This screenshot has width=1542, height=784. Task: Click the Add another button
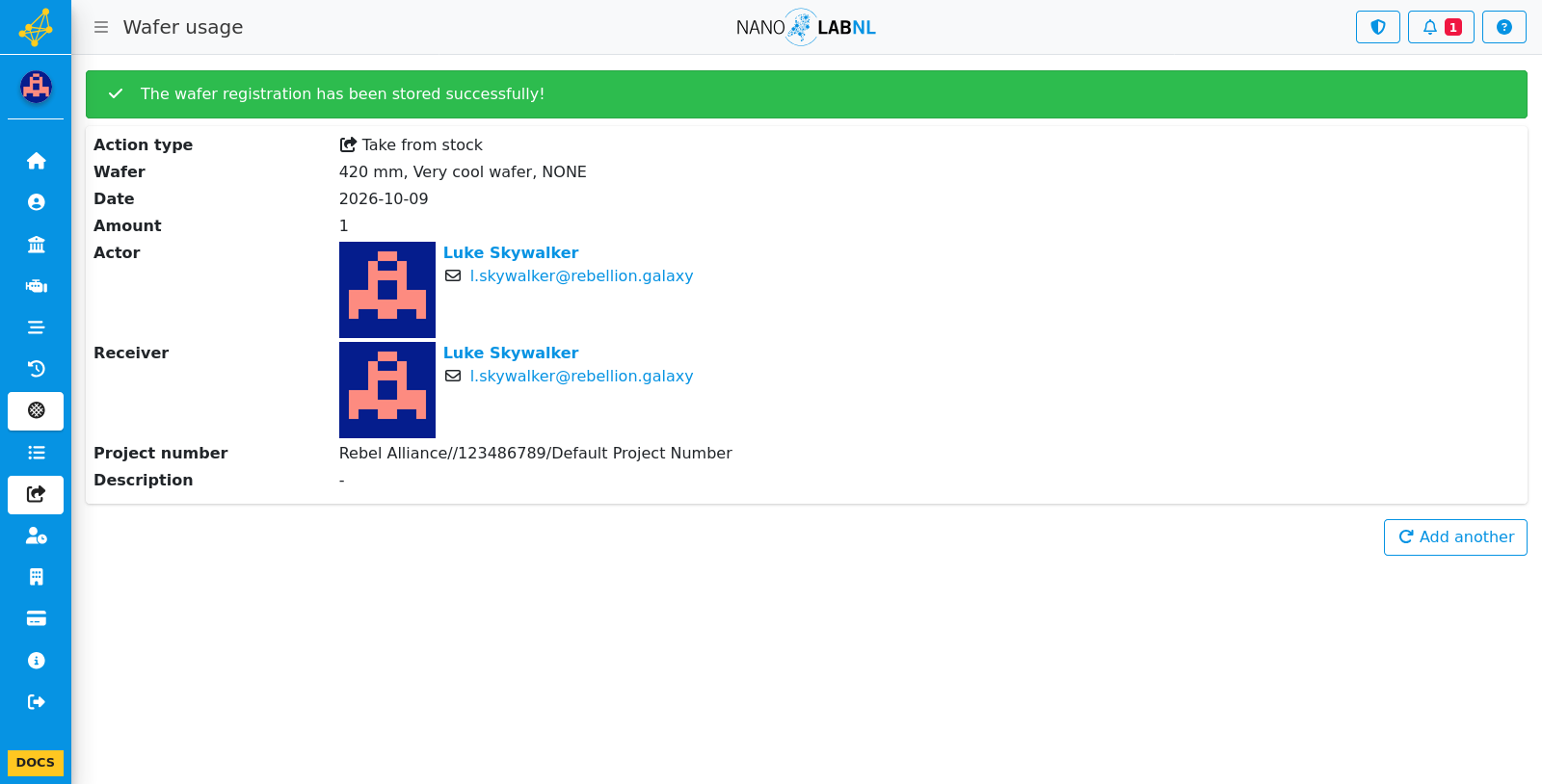[x=1455, y=537]
